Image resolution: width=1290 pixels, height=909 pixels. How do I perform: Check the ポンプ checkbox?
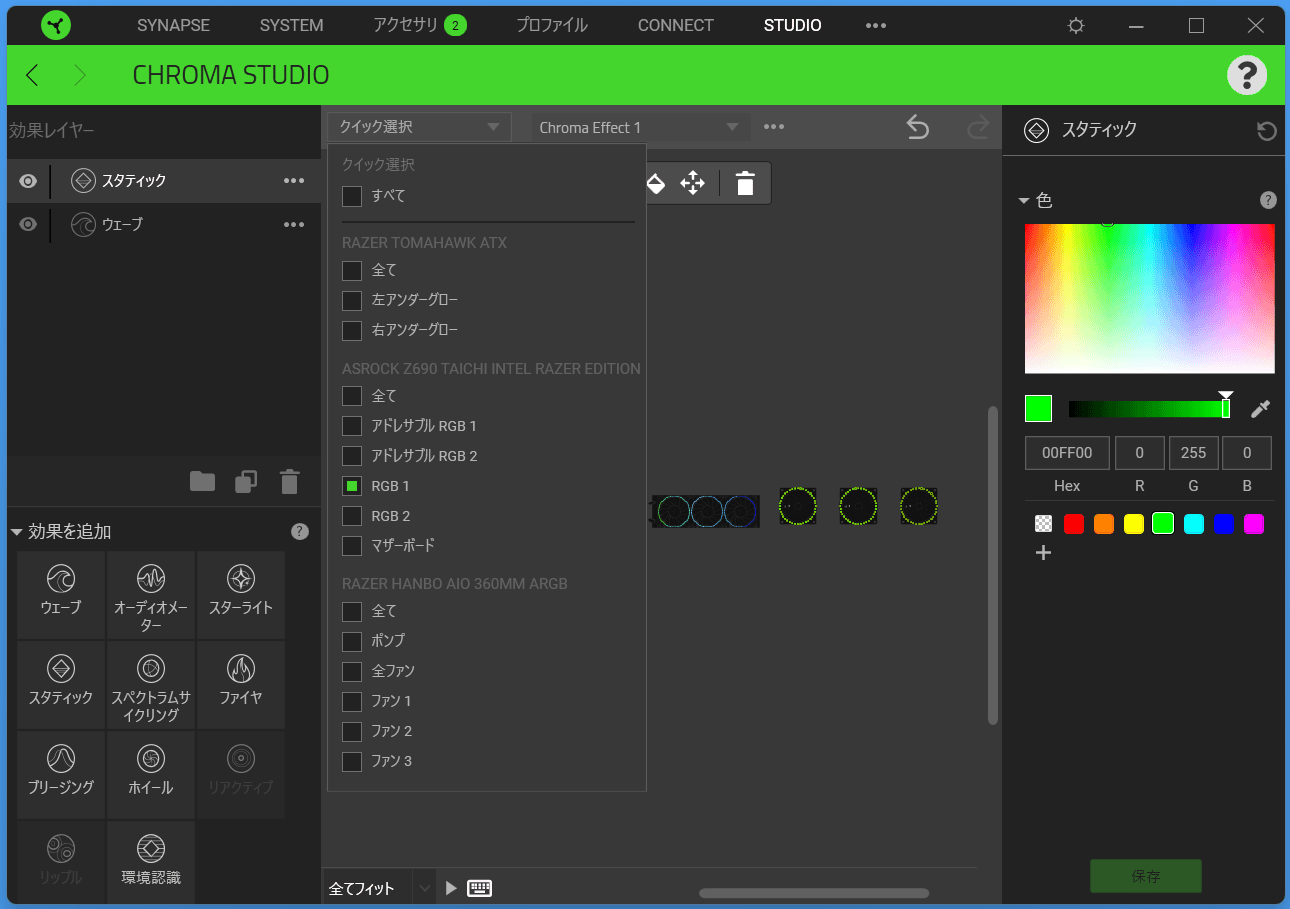click(x=352, y=641)
